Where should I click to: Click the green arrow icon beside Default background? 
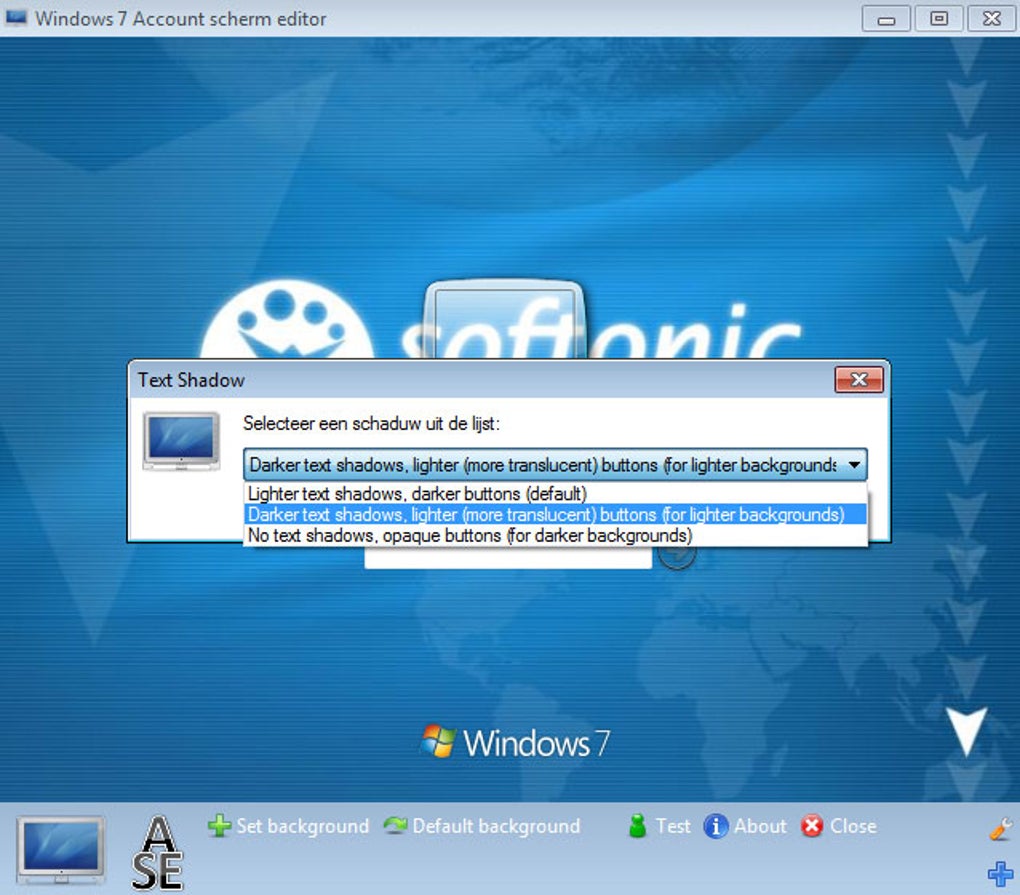point(395,825)
